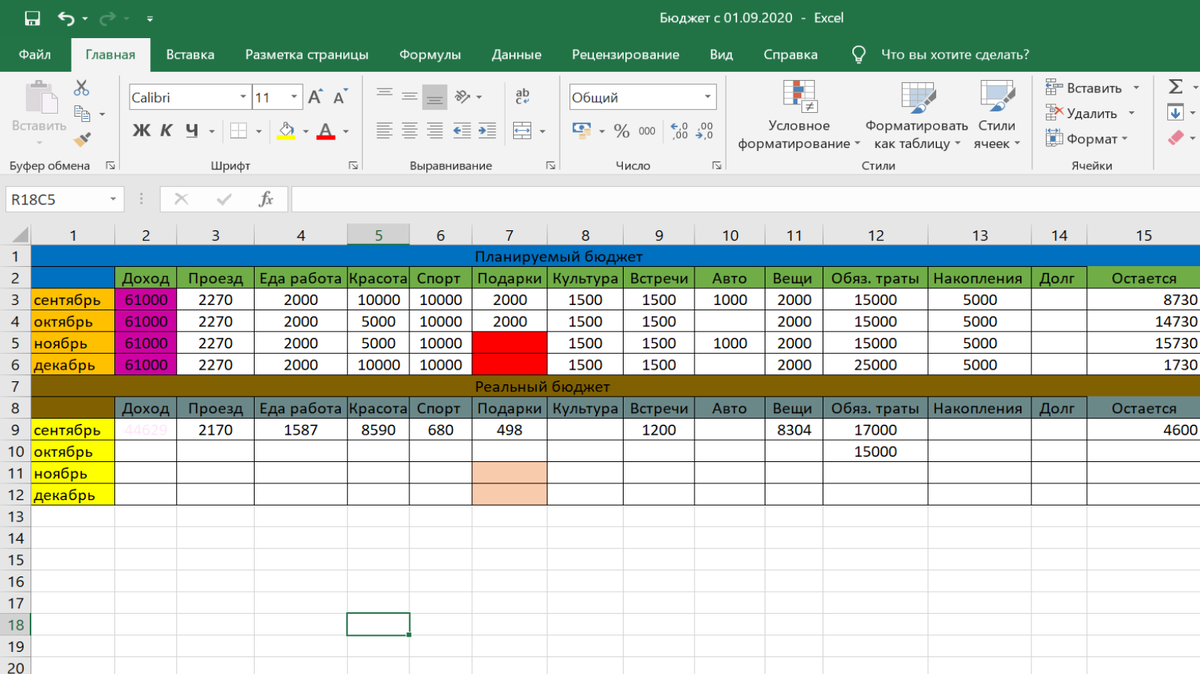Expand the Name Box dropdown arrow
This screenshot has height=674, width=1200.
tap(113, 199)
